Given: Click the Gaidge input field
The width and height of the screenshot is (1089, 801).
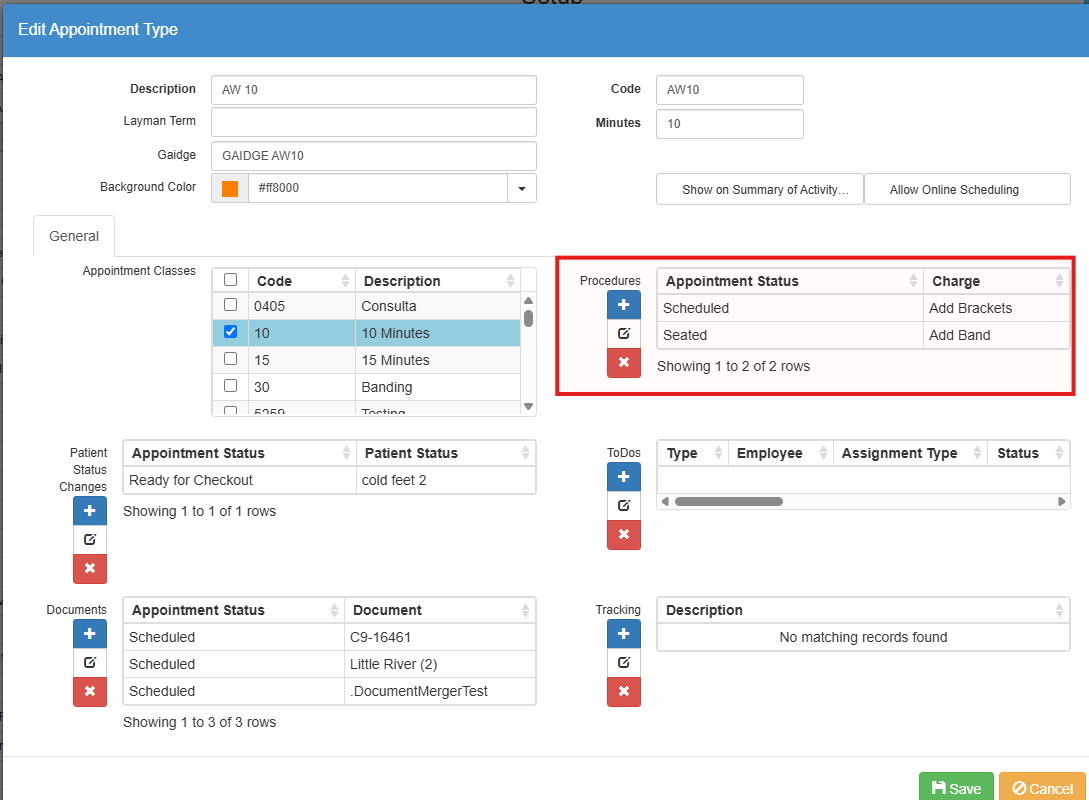Looking at the screenshot, I should [374, 156].
